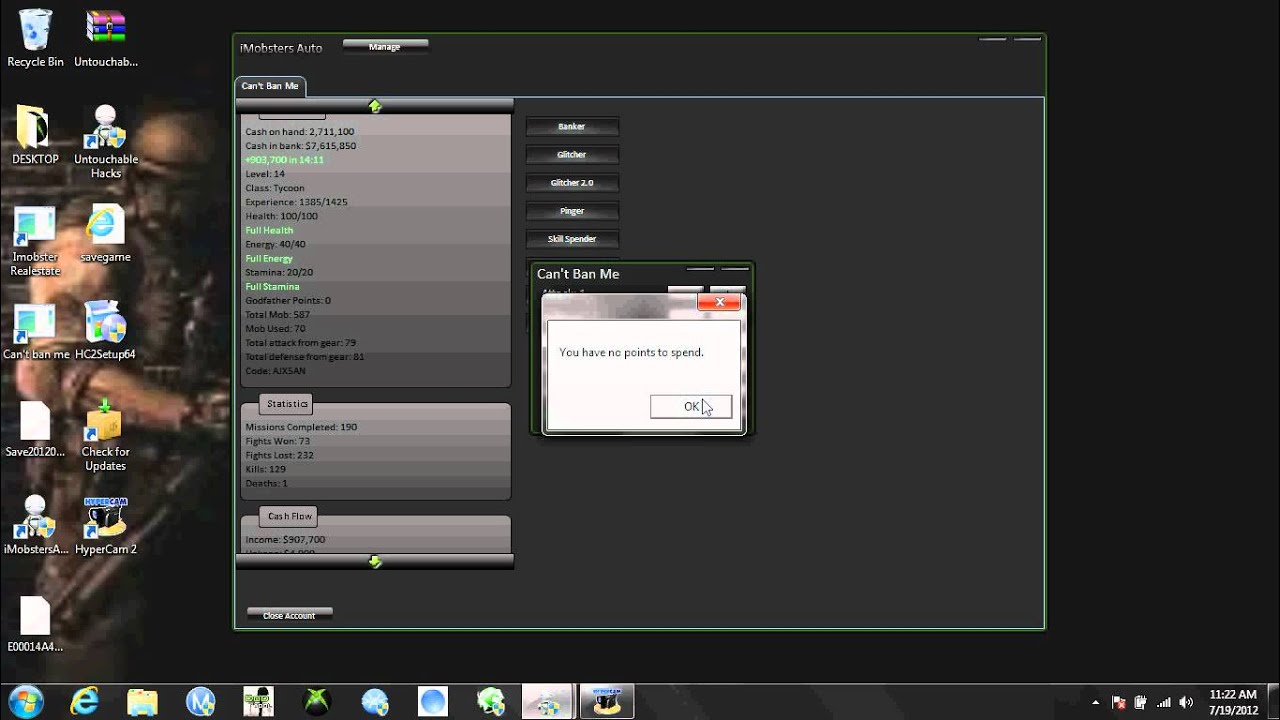The image size is (1280, 720).
Task: Launch the Check for Updates shortcut
Action: [105, 437]
